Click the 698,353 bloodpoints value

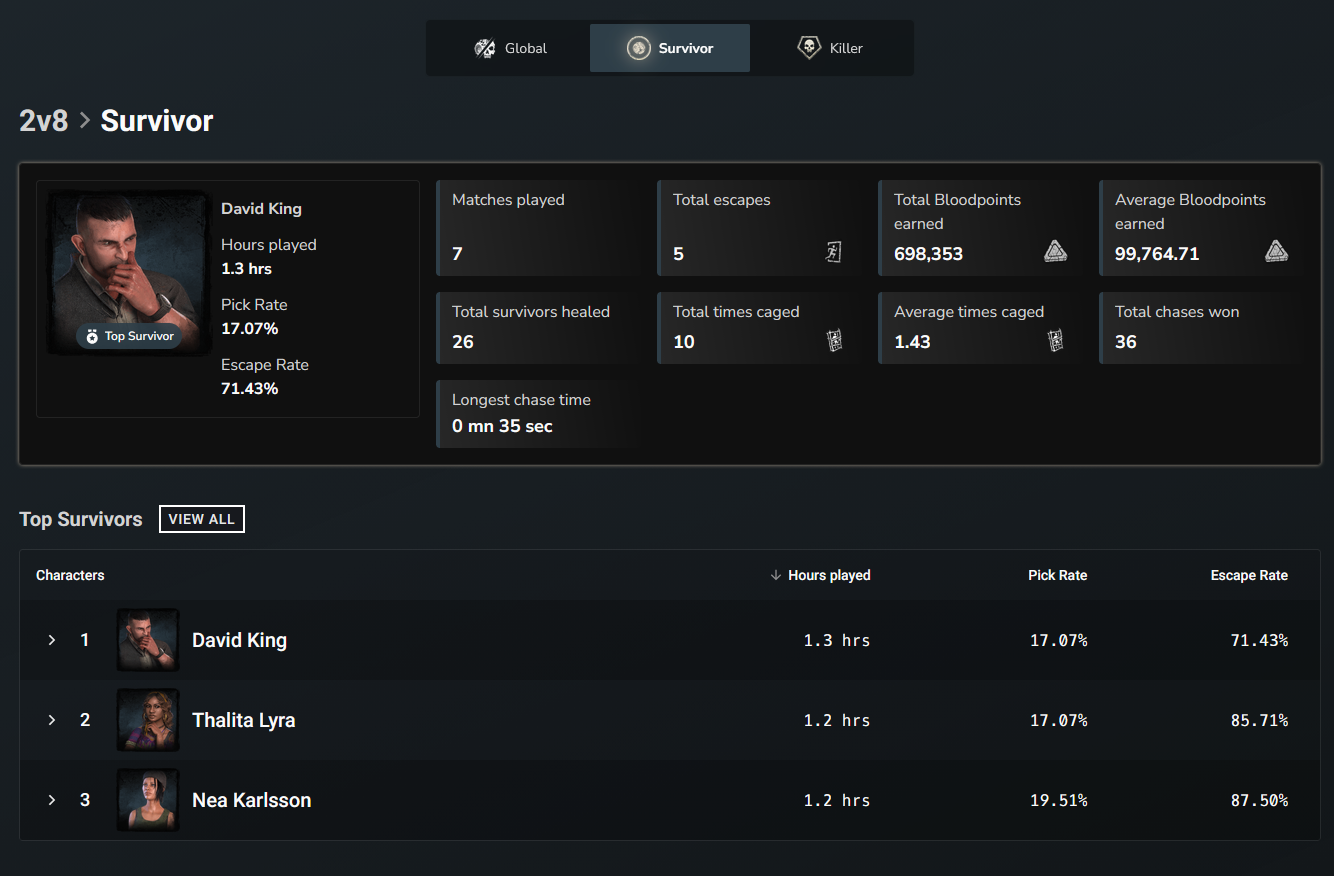[x=928, y=254]
